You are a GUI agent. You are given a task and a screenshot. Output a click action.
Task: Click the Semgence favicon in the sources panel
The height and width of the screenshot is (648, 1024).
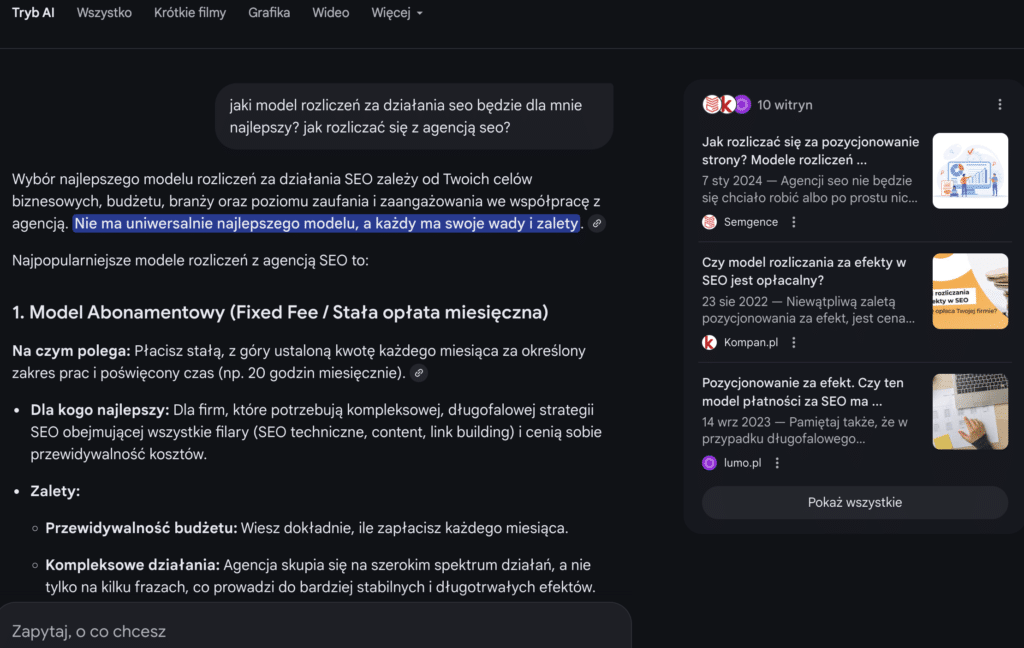click(710, 221)
